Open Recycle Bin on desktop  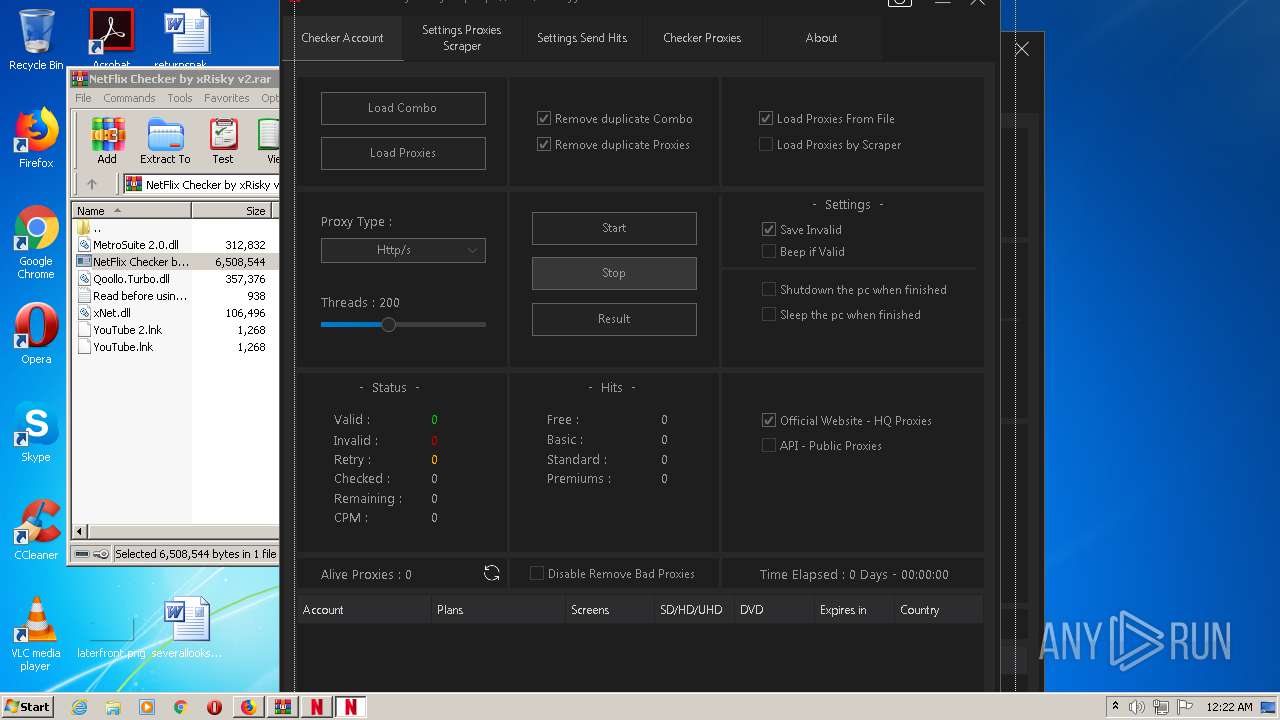click(x=36, y=40)
